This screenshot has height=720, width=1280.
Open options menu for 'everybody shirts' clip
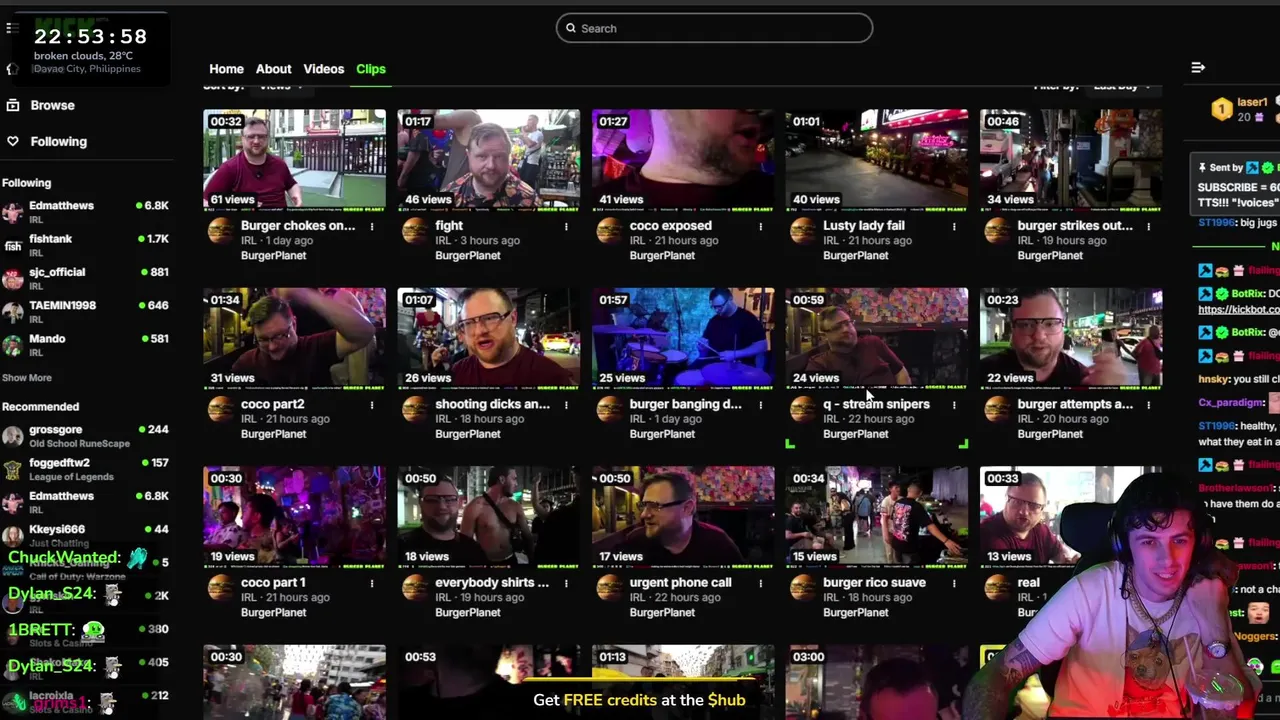(x=566, y=583)
